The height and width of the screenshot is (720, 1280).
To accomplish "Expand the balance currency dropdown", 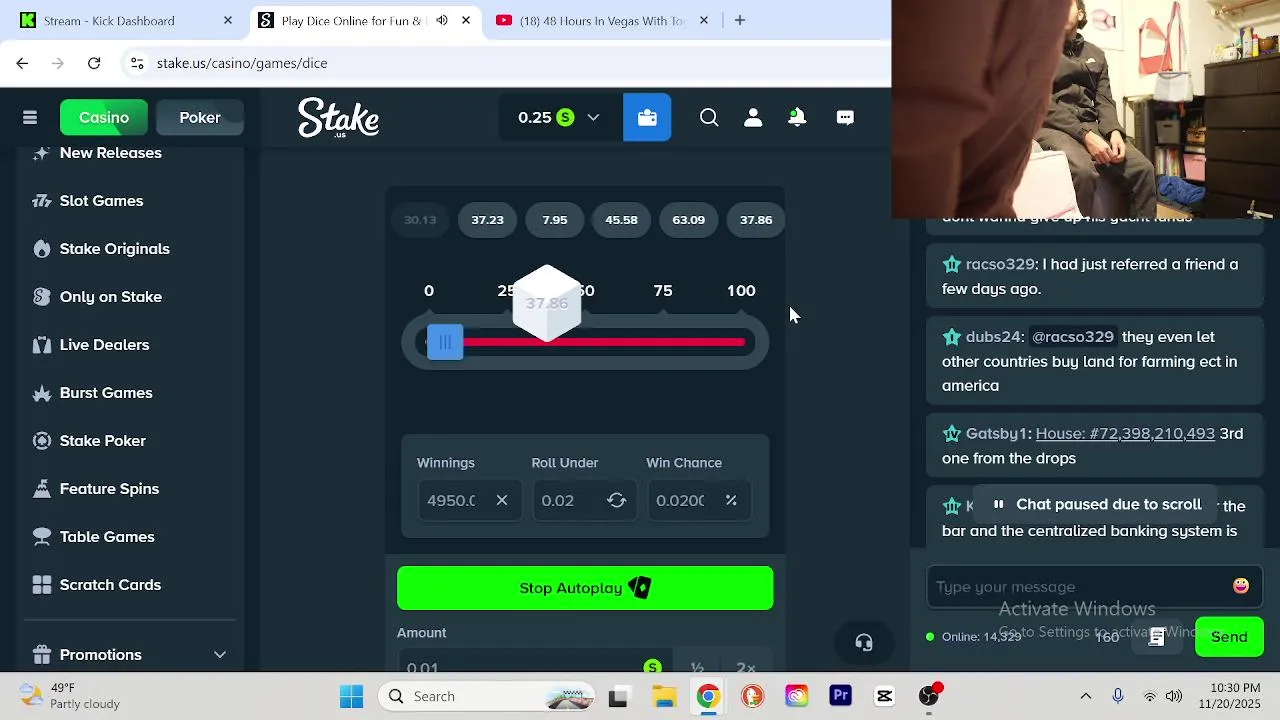I will point(593,118).
